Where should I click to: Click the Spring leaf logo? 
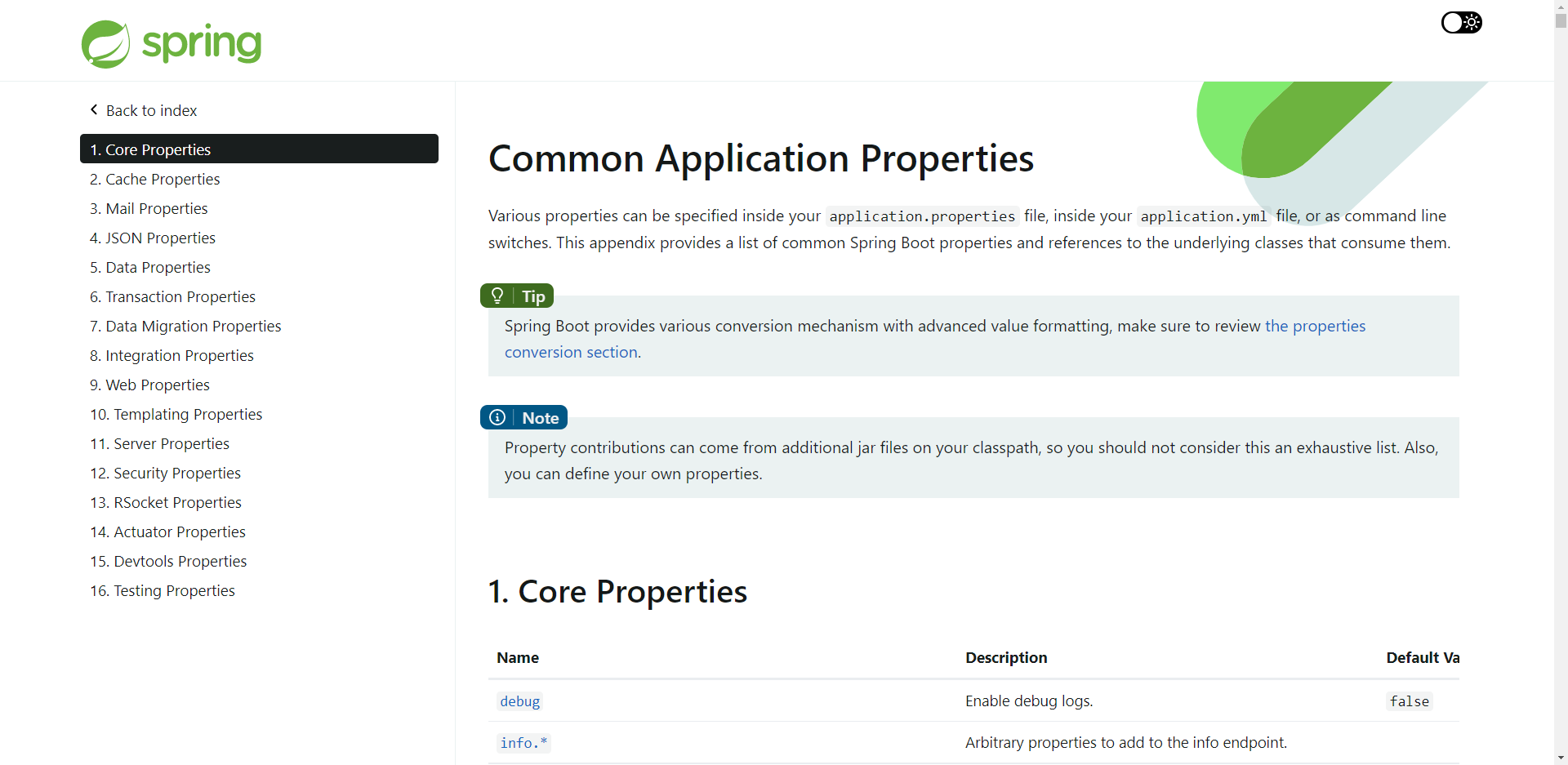106,43
